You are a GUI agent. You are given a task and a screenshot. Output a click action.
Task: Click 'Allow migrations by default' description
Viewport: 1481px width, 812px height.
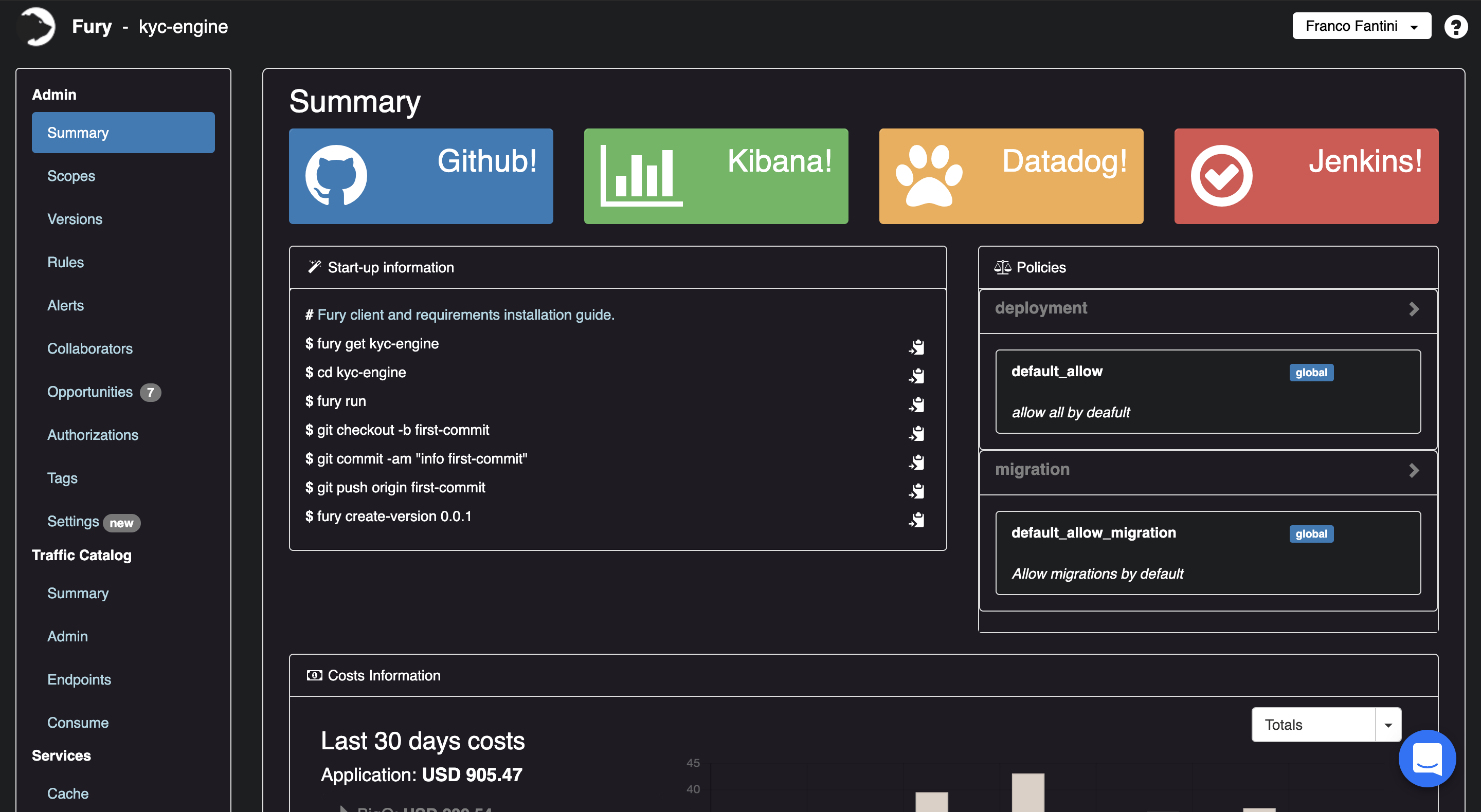1097,574
